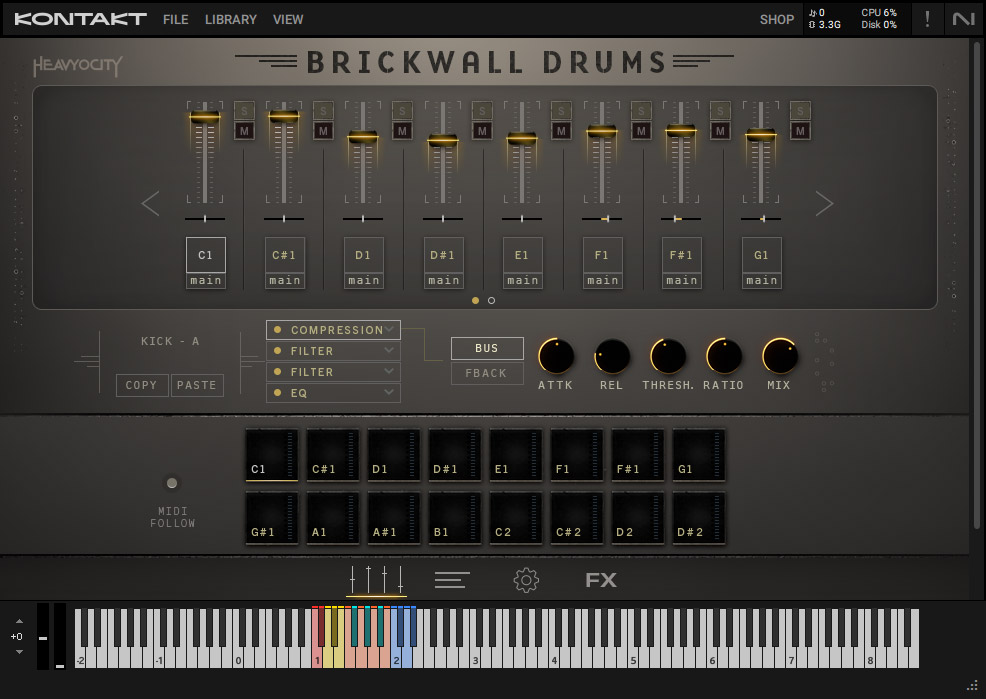The image size is (986, 699).
Task: Expand the second Filter dropdown arrow
Action: [389, 371]
